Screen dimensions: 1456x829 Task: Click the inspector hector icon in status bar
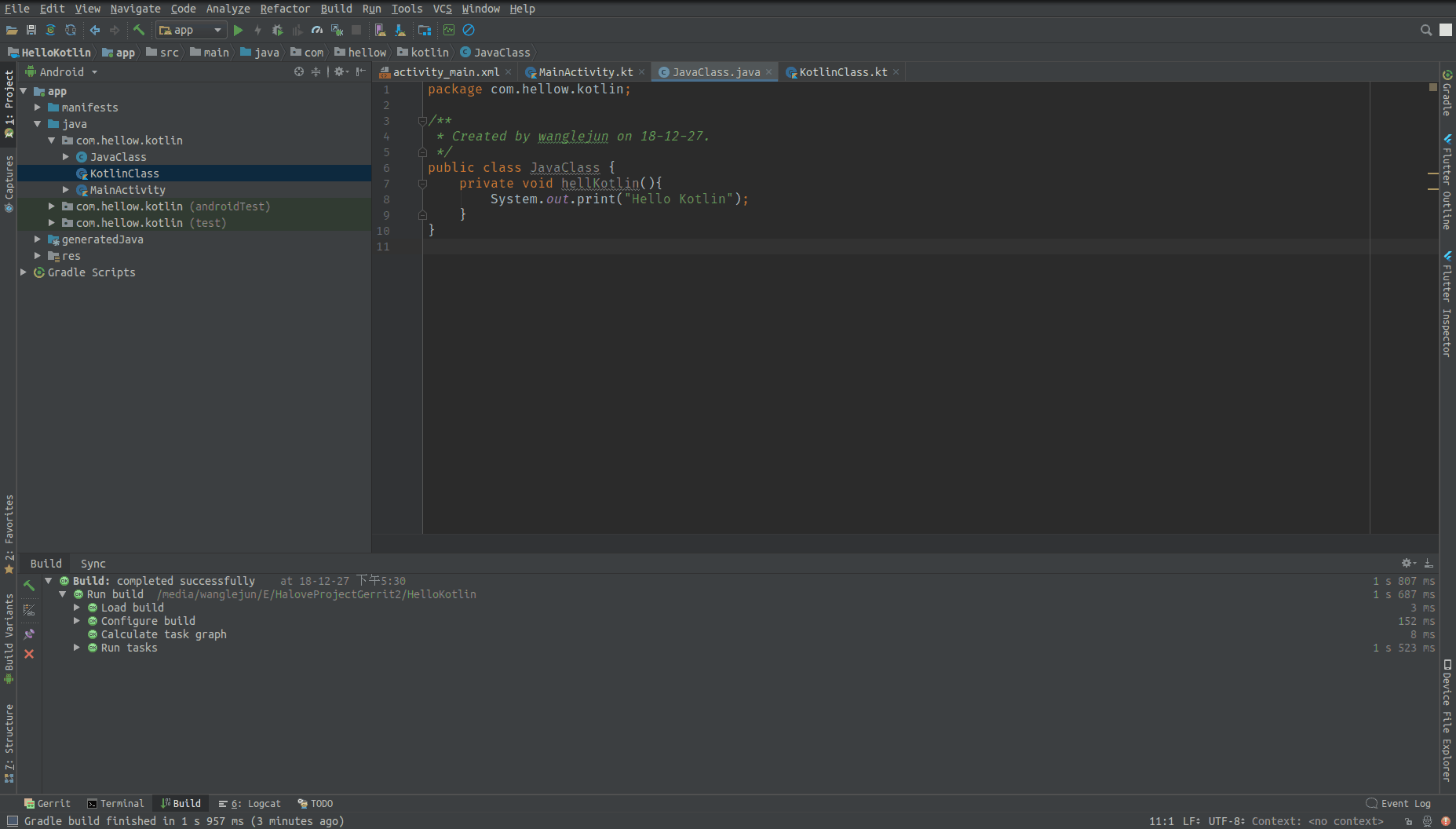1427,821
